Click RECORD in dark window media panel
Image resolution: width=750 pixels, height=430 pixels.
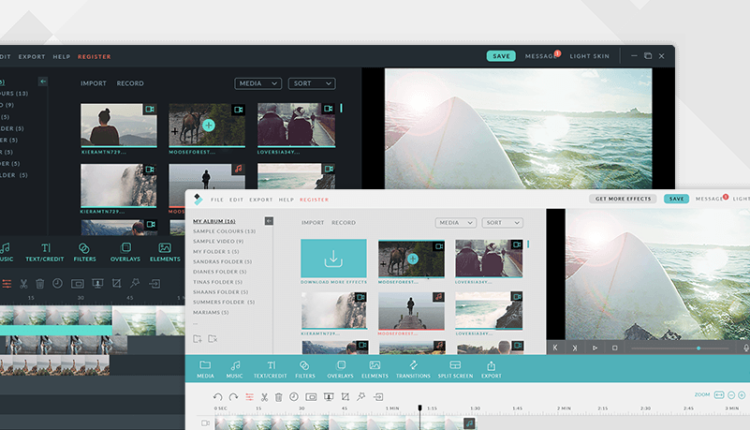click(130, 83)
